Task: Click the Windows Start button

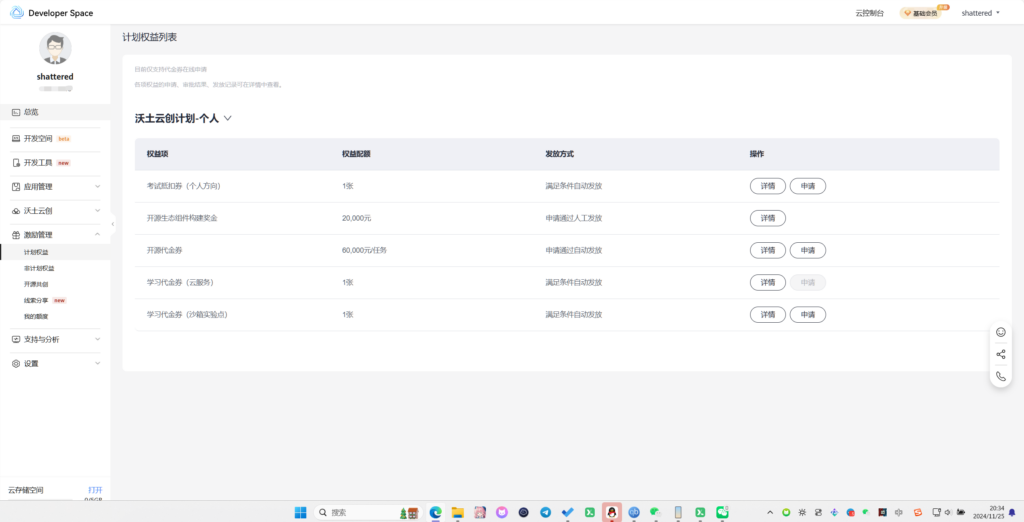Action: [301, 512]
